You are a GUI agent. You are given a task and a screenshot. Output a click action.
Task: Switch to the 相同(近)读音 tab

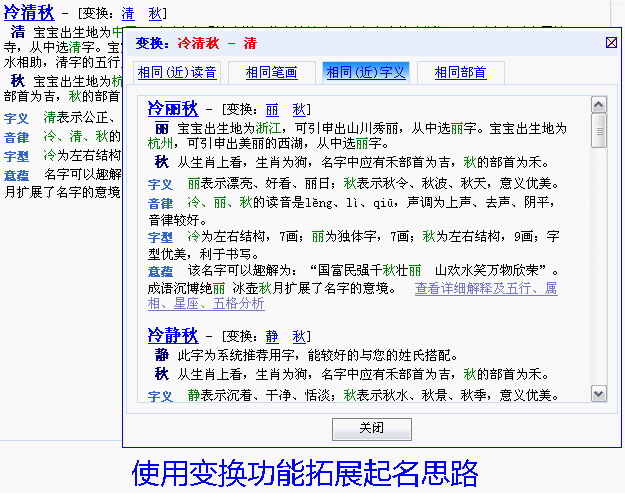pos(177,73)
